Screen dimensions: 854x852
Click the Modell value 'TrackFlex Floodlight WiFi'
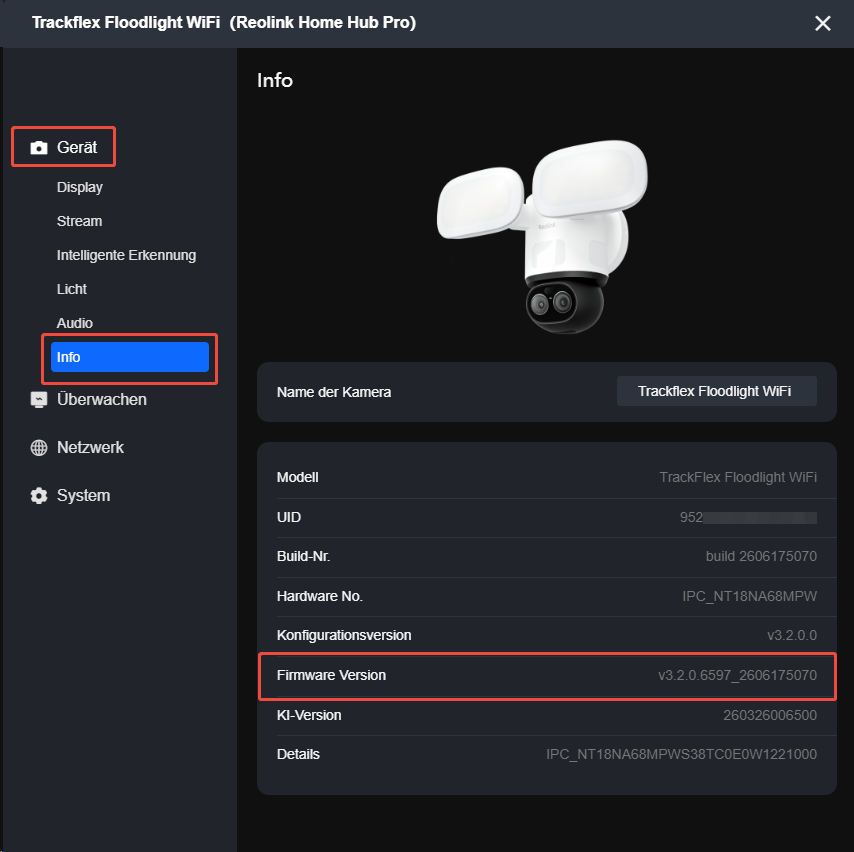point(737,477)
